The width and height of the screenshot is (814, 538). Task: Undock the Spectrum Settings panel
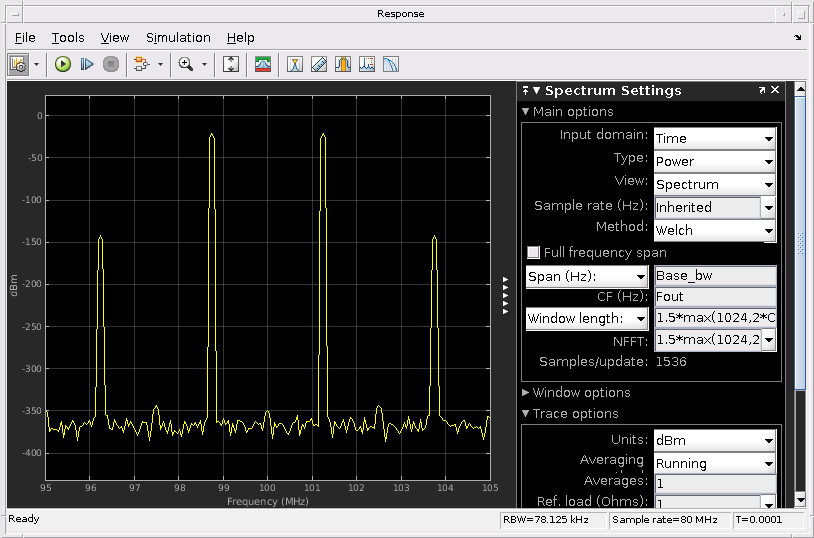(x=761, y=90)
